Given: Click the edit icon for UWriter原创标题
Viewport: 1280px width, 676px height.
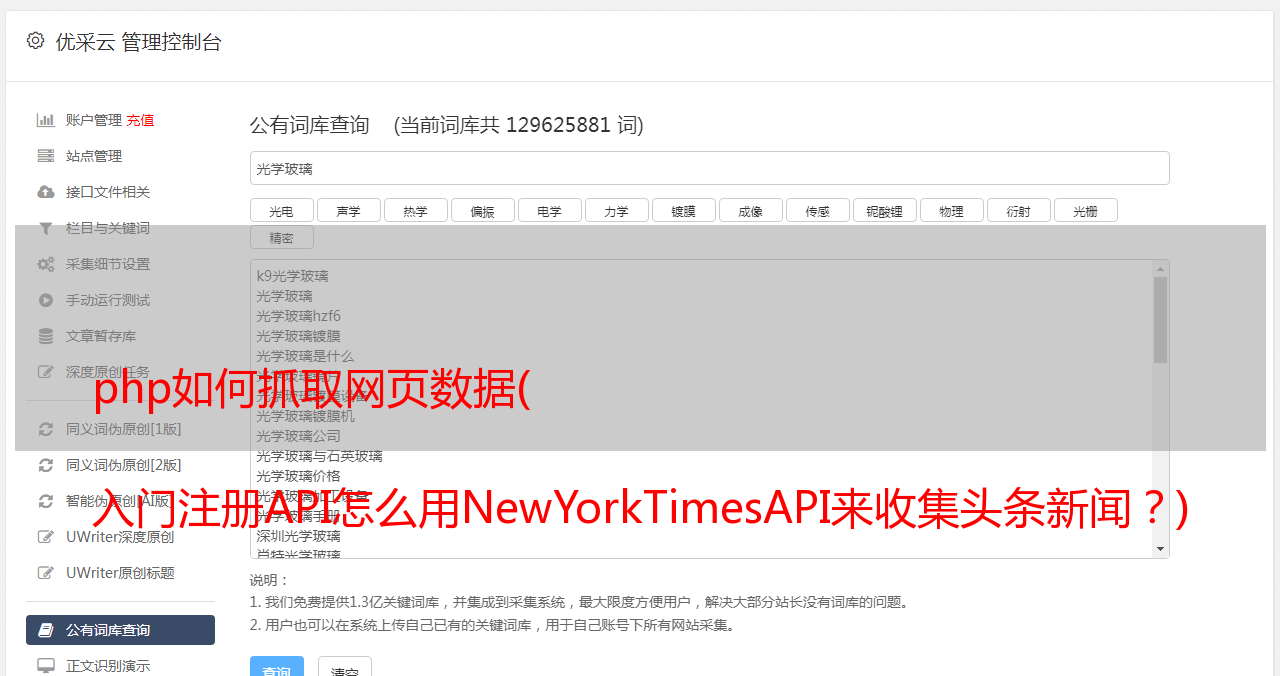Looking at the screenshot, I should click(46, 573).
